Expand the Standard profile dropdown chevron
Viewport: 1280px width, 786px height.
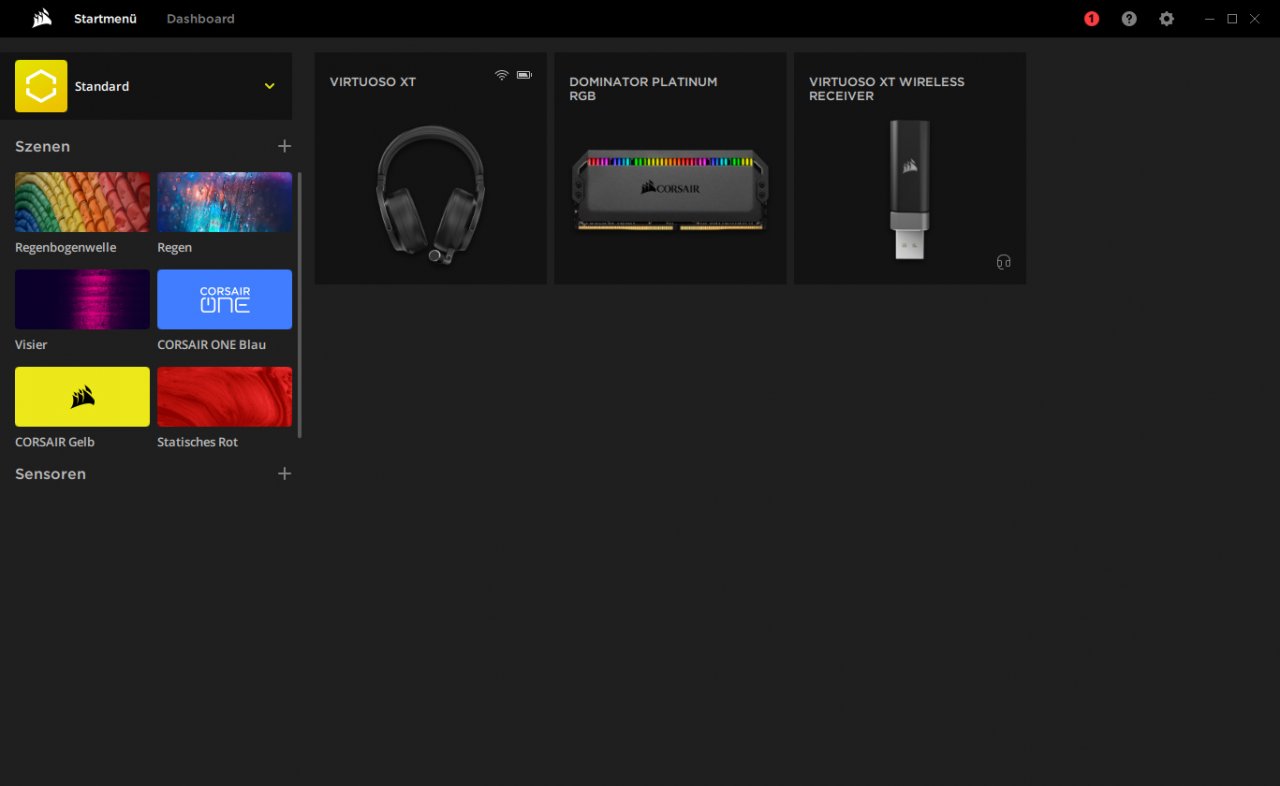click(x=269, y=86)
